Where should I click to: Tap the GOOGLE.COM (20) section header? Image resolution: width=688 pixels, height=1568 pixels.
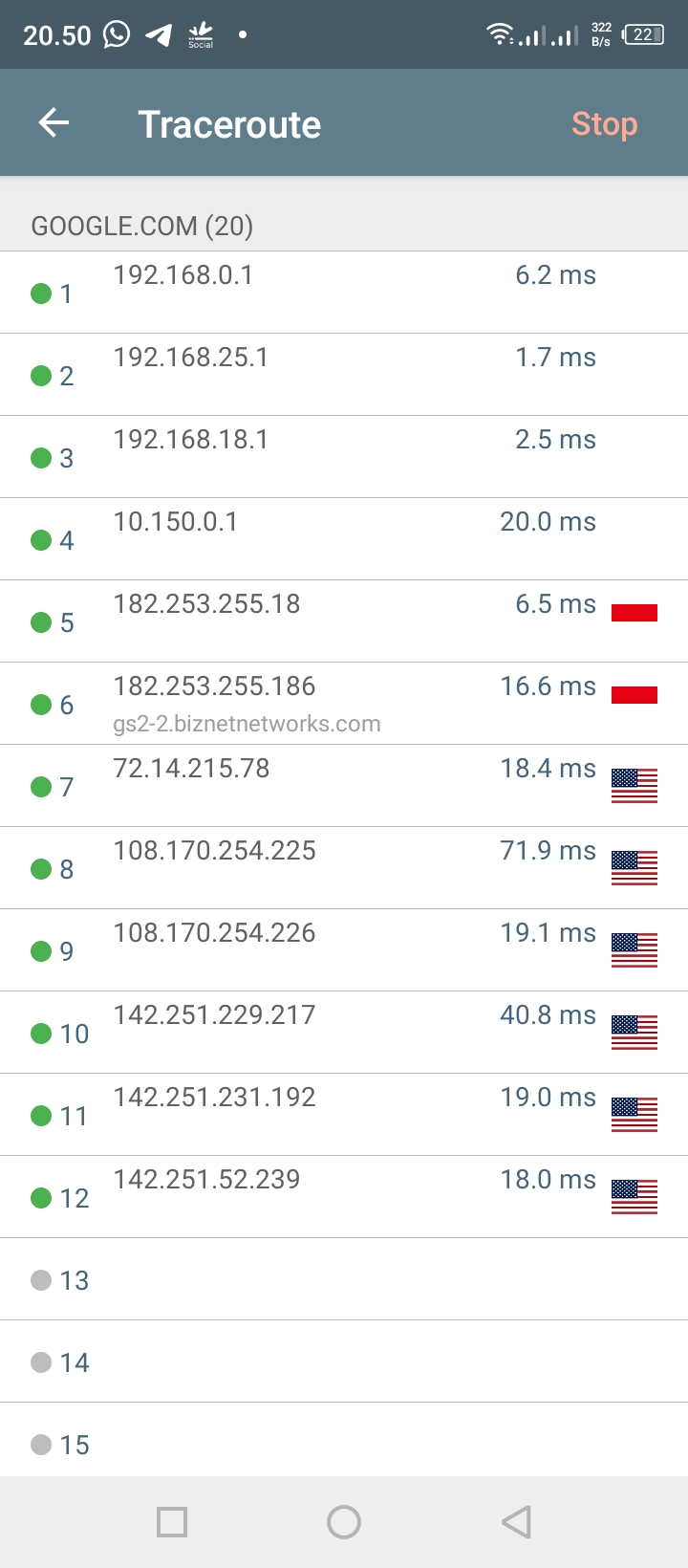tap(142, 226)
